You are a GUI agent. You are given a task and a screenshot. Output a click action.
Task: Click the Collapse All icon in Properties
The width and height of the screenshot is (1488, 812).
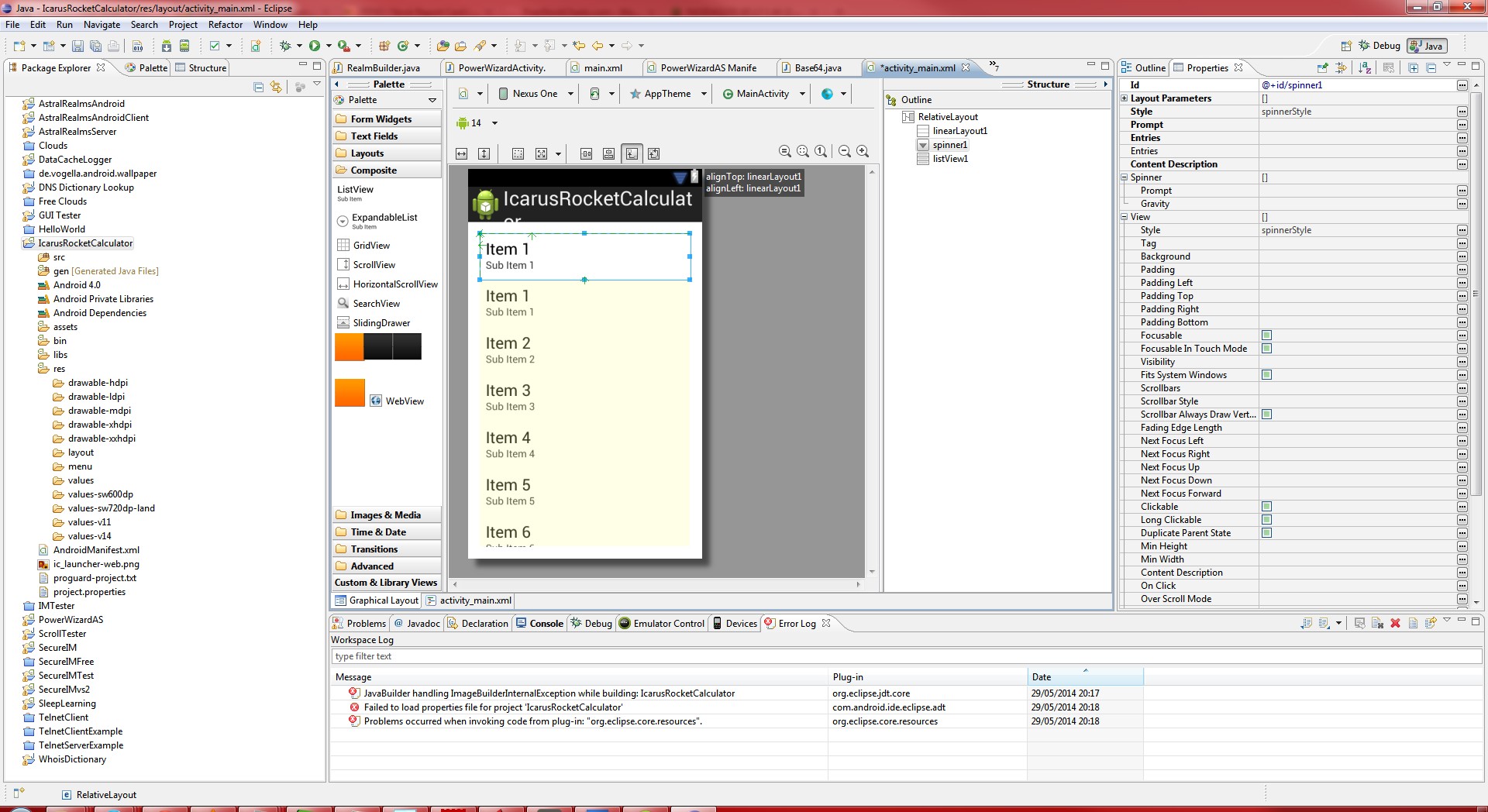[x=1431, y=68]
